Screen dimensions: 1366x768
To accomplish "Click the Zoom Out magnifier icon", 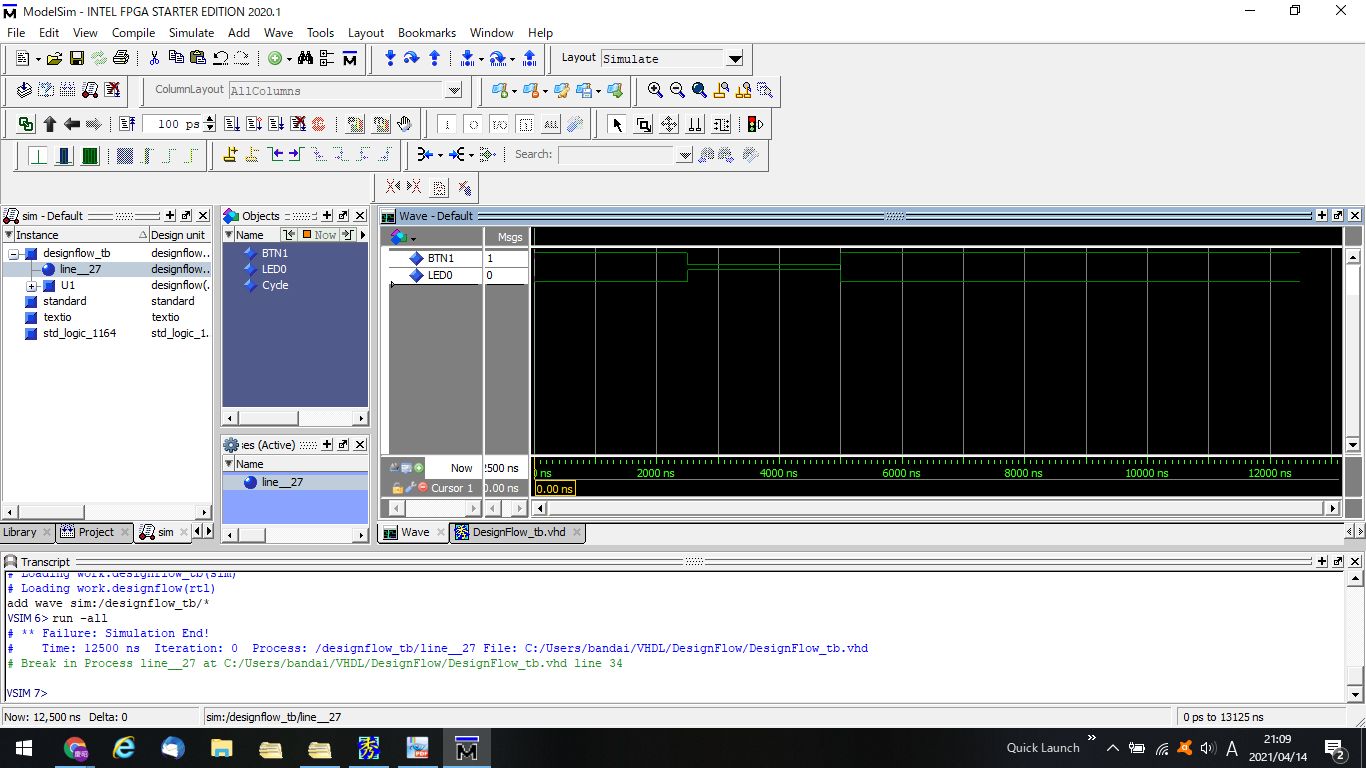I will 677,90.
